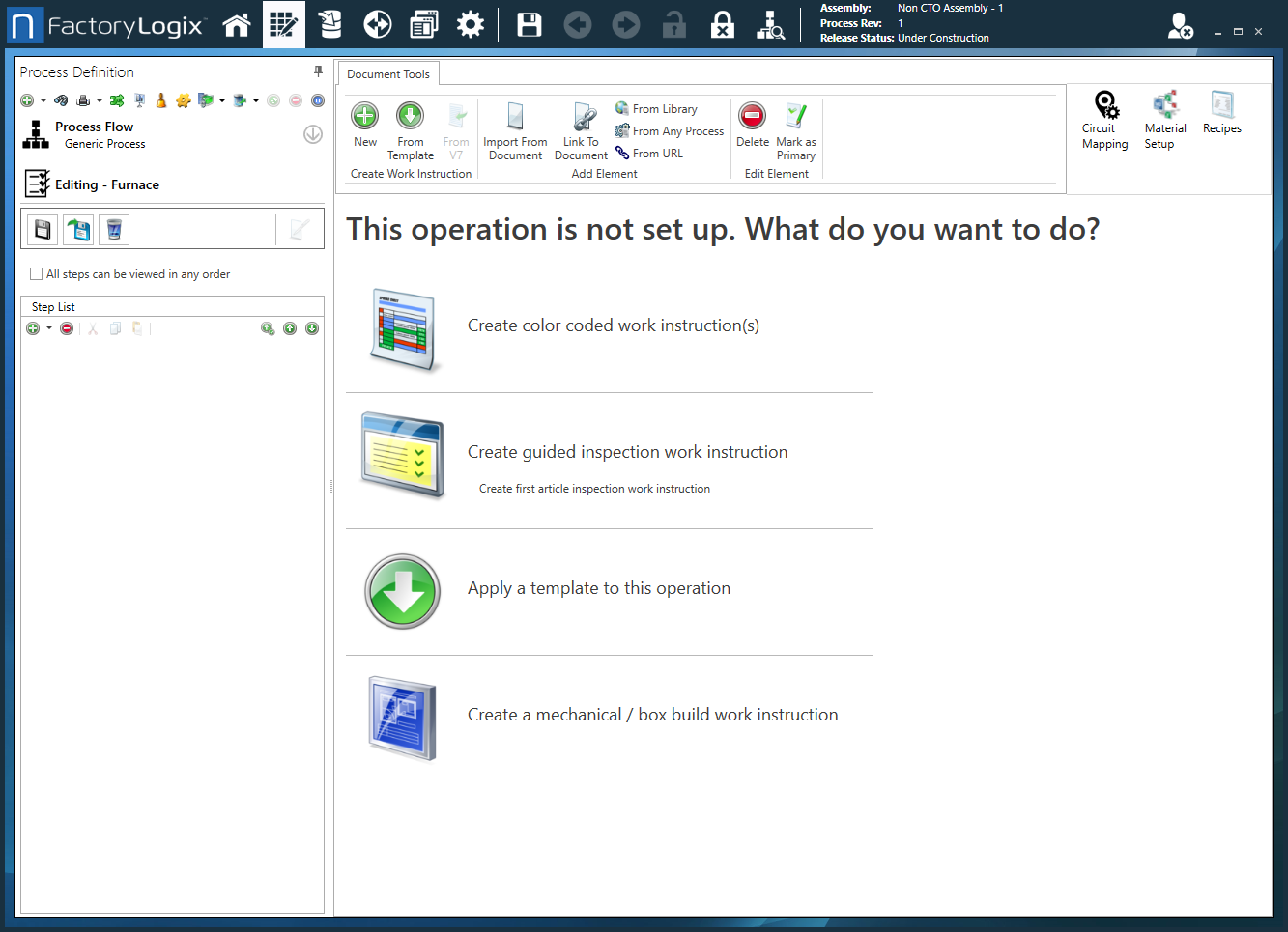Expand Process Flow with the down arrow circle
1288x932 pixels.
[312, 134]
